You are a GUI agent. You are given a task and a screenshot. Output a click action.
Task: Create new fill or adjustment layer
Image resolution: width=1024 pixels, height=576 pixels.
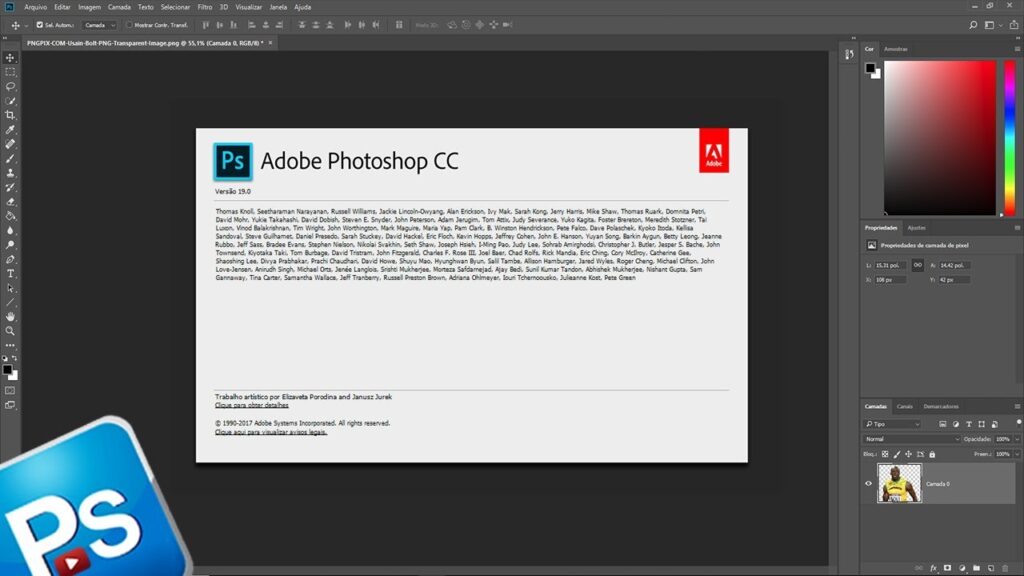962,568
